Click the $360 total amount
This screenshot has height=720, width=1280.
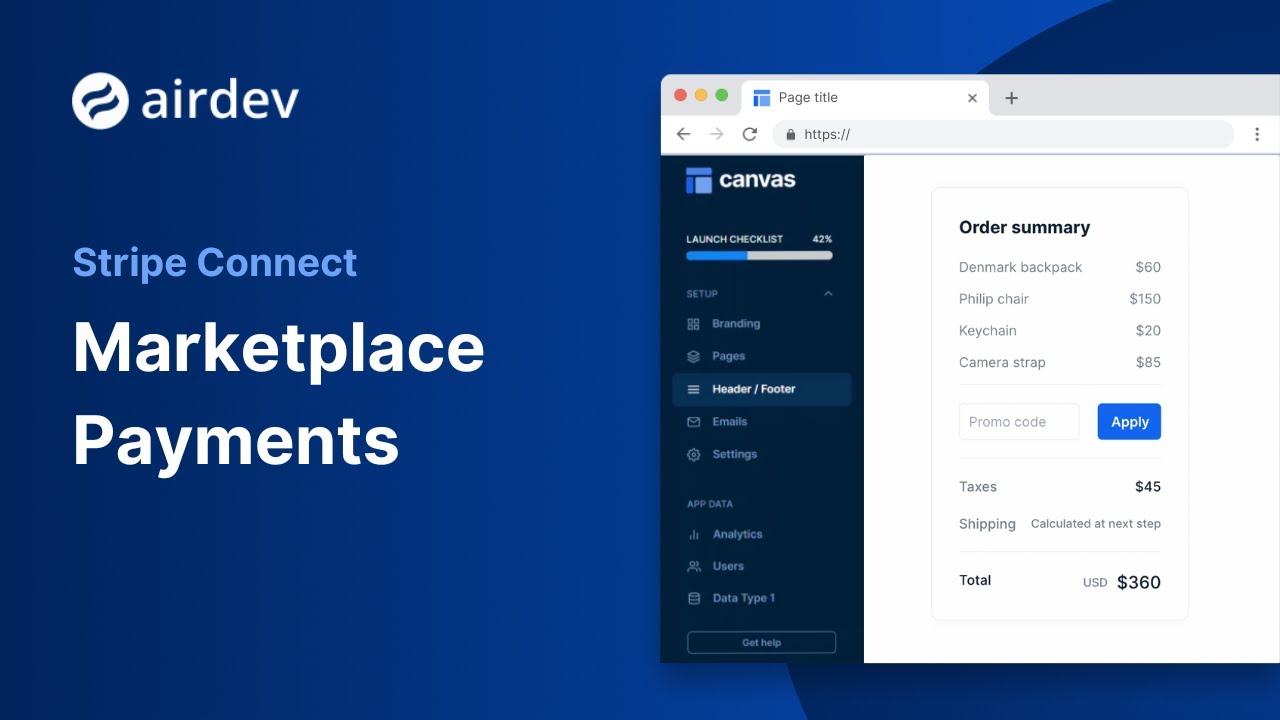[1139, 583]
